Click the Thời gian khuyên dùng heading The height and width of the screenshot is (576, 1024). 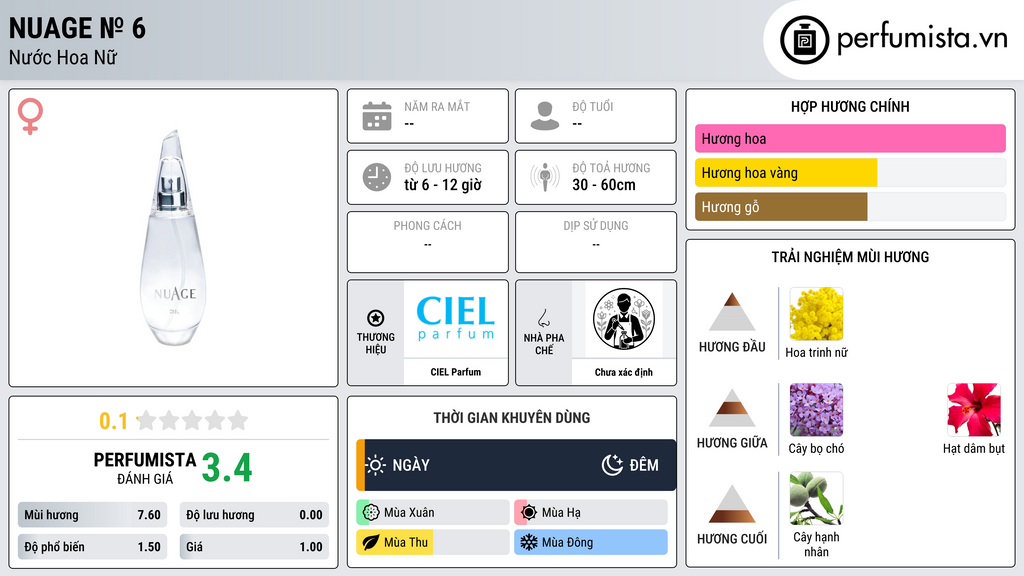click(x=512, y=418)
